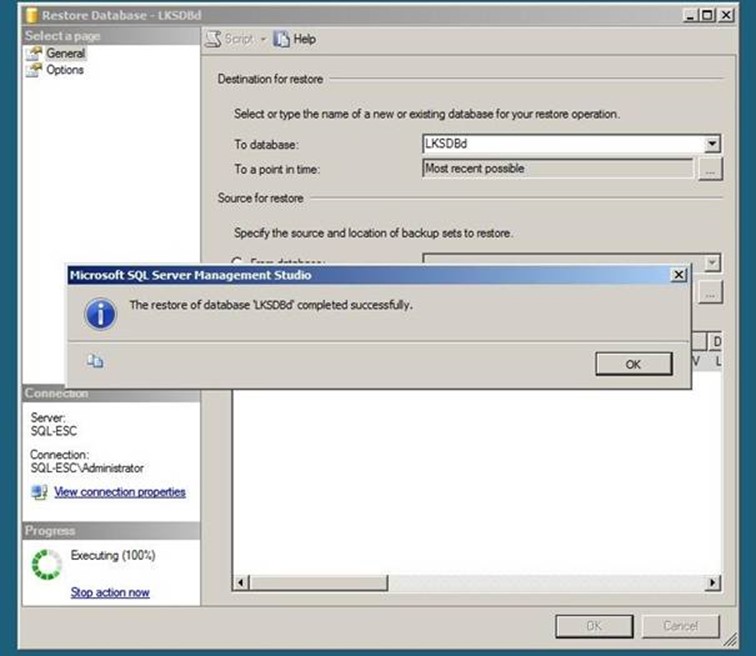756x656 pixels.
Task: Expand the To database dropdown
Action: tap(713, 143)
